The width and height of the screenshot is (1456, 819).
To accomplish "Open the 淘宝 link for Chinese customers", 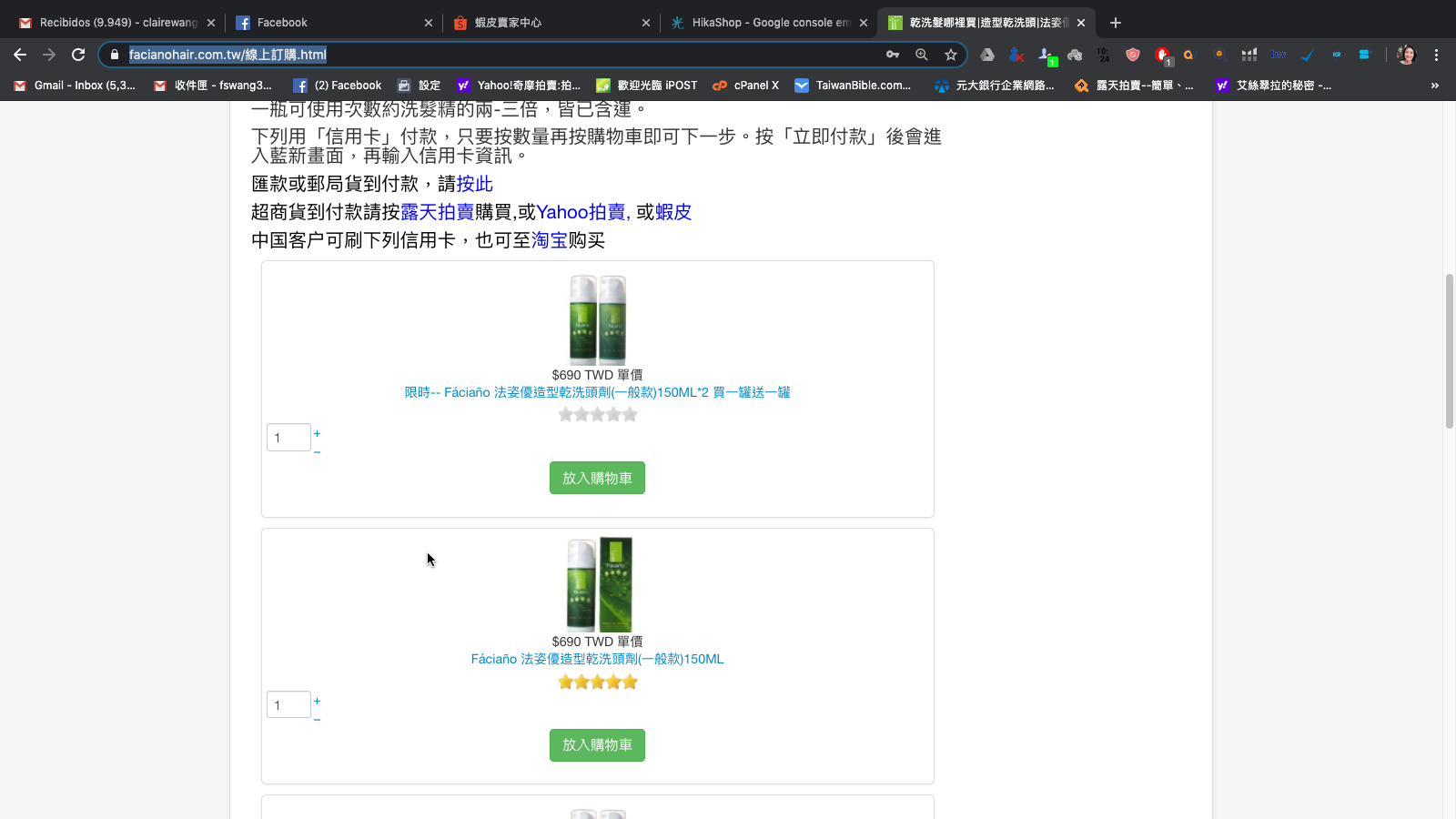I will pyautogui.click(x=550, y=240).
